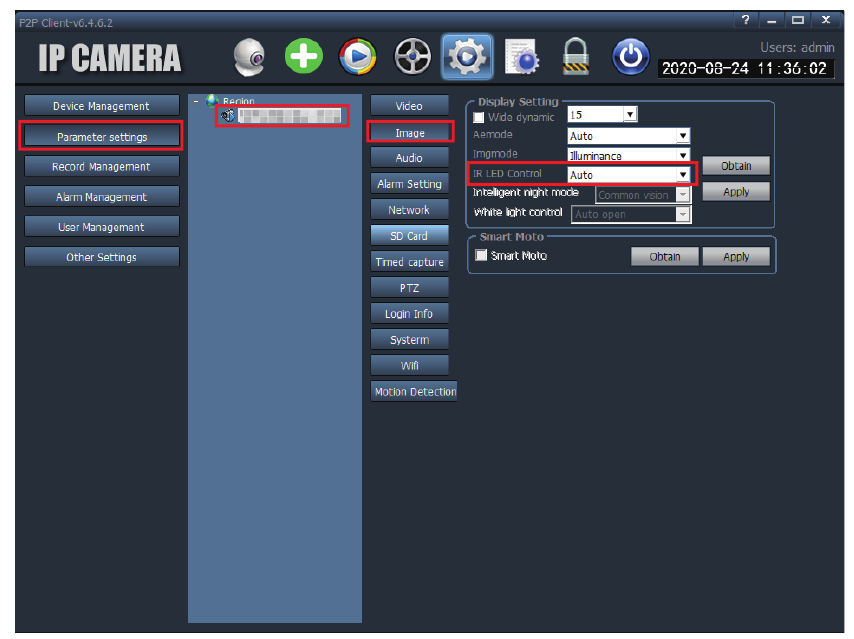This screenshot has width=854, height=639.
Task: Click Obtain in Smart Moto section
Action: coord(664,257)
